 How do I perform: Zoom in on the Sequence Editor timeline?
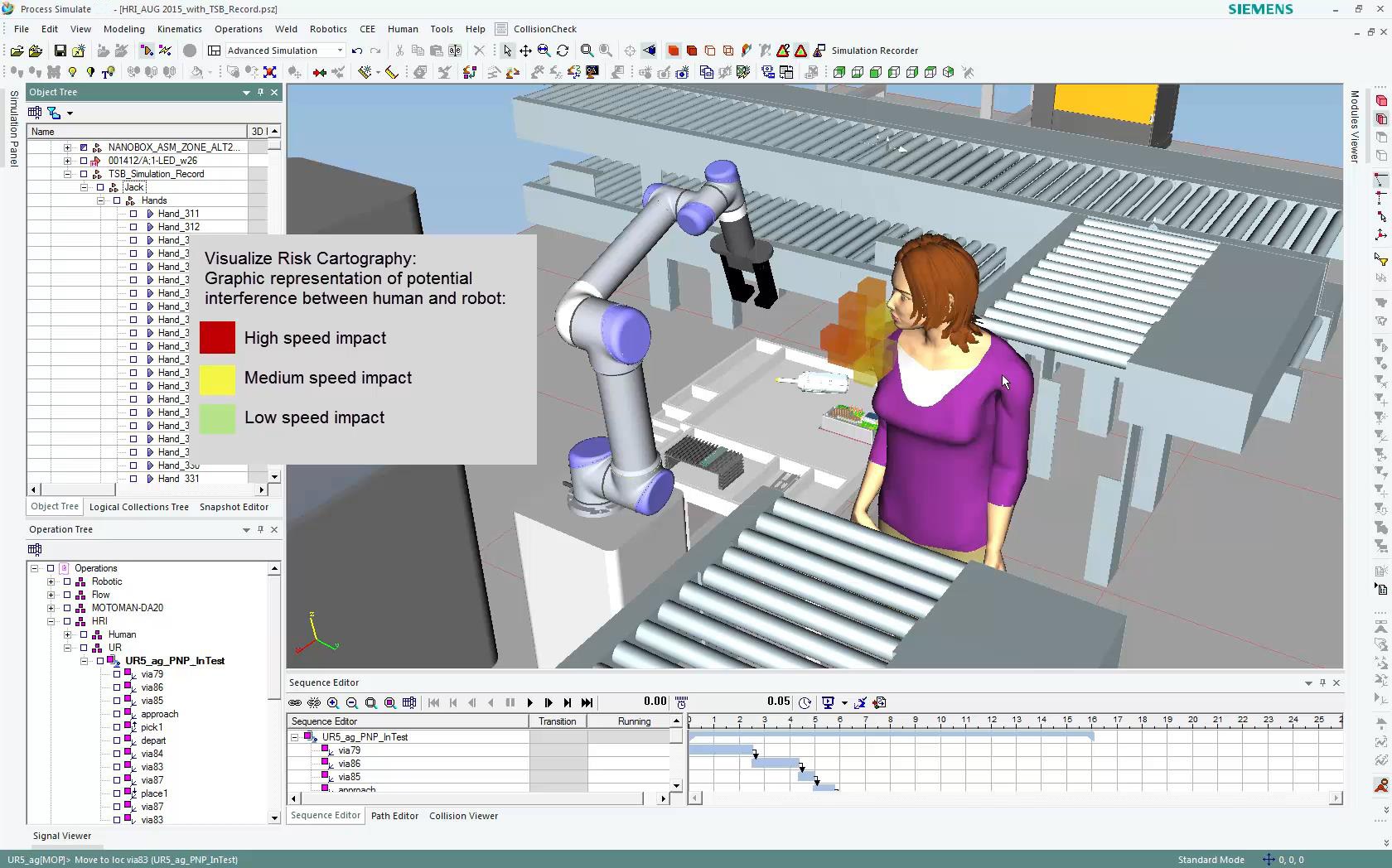[333, 702]
